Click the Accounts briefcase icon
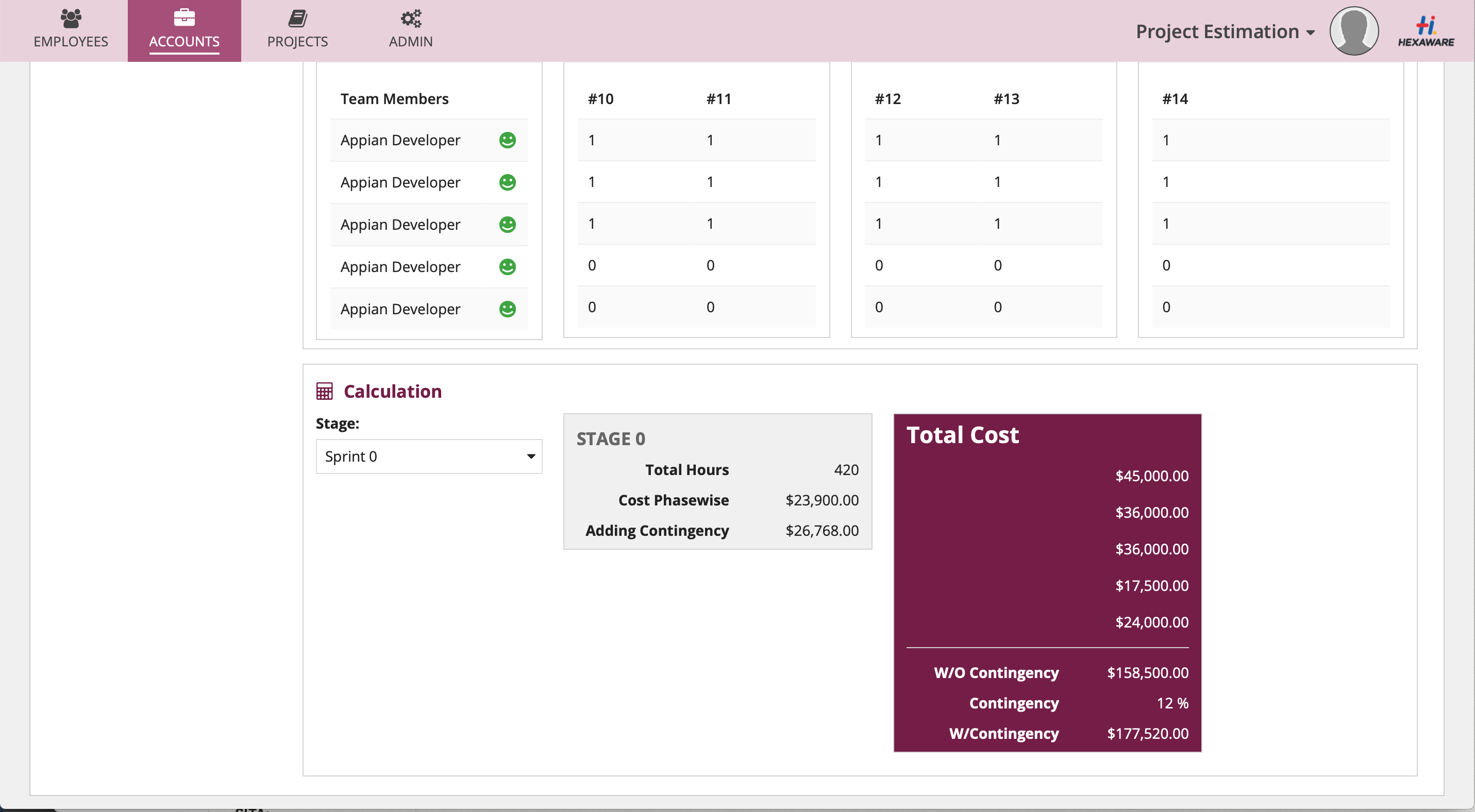 [184, 18]
